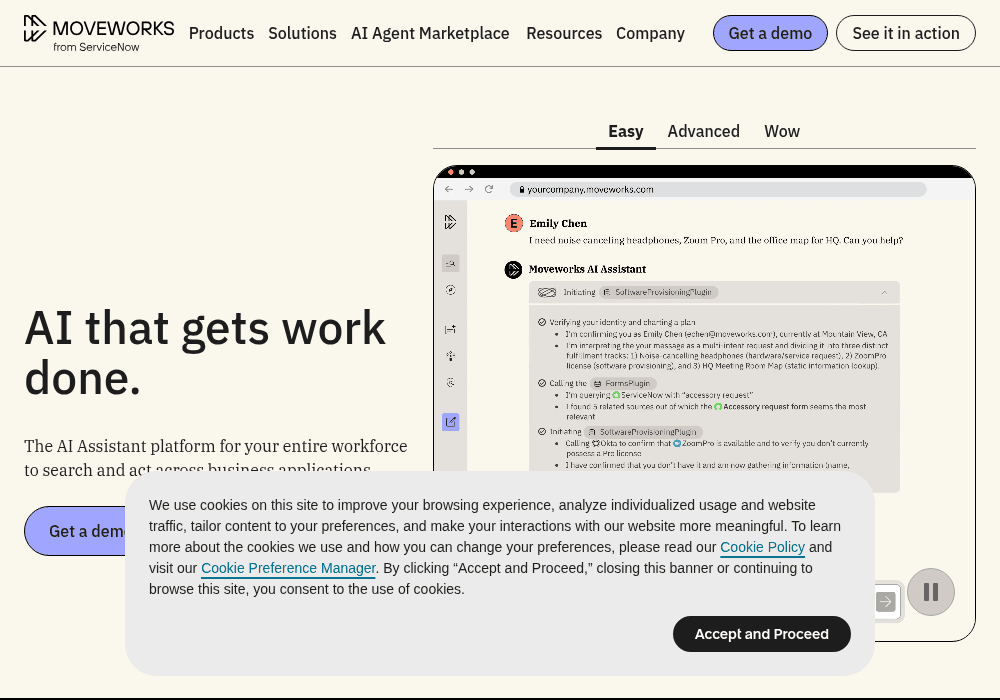
Task: Click the blue ZoomPro icon
Action: tap(677, 444)
